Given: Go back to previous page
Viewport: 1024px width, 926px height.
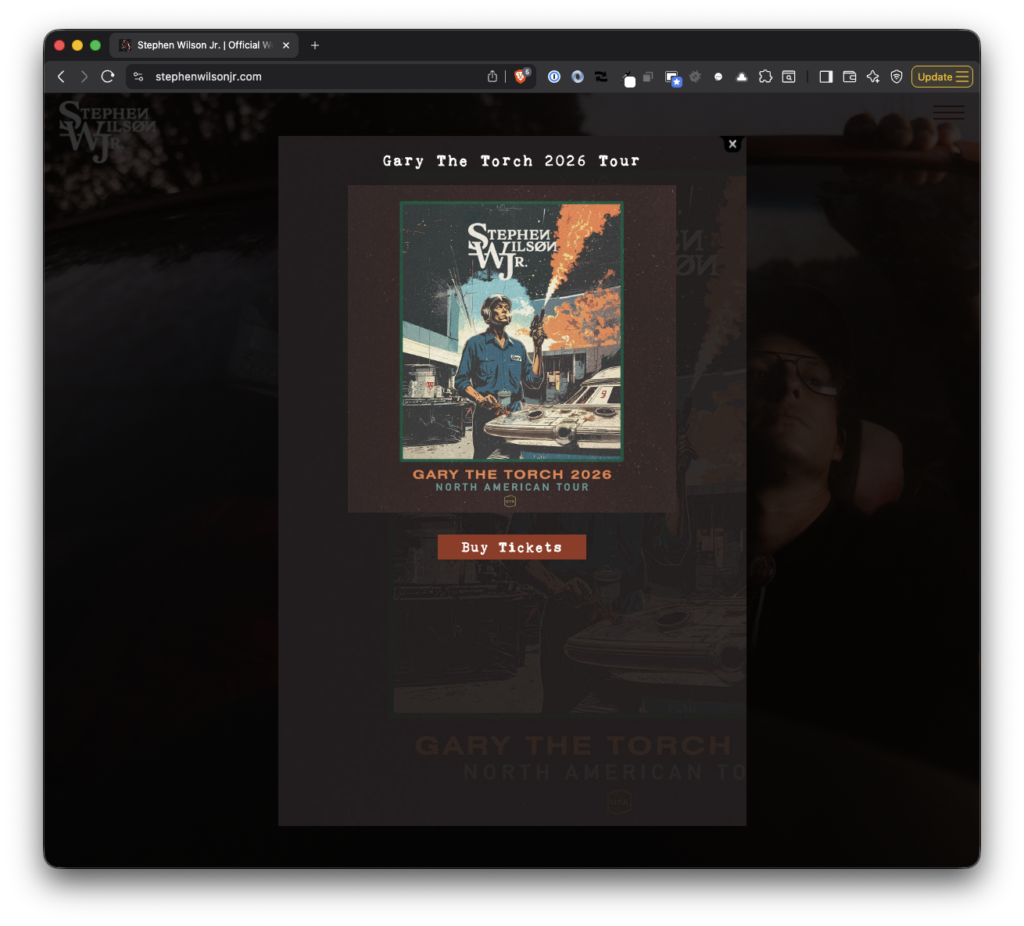Looking at the screenshot, I should 61,77.
